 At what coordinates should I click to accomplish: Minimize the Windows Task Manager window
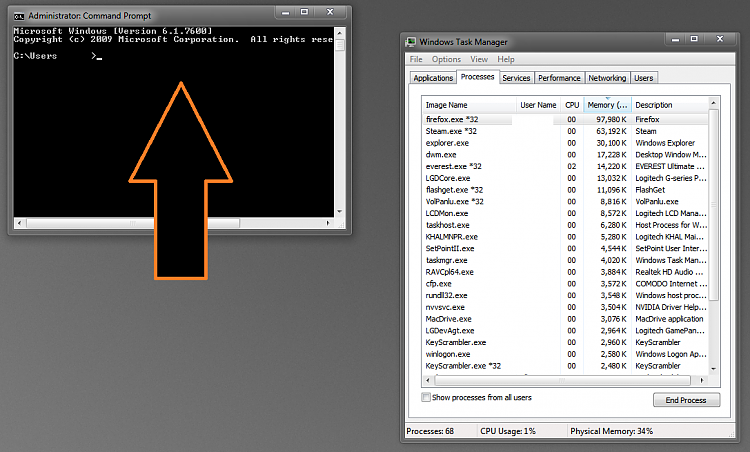[675, 39]
